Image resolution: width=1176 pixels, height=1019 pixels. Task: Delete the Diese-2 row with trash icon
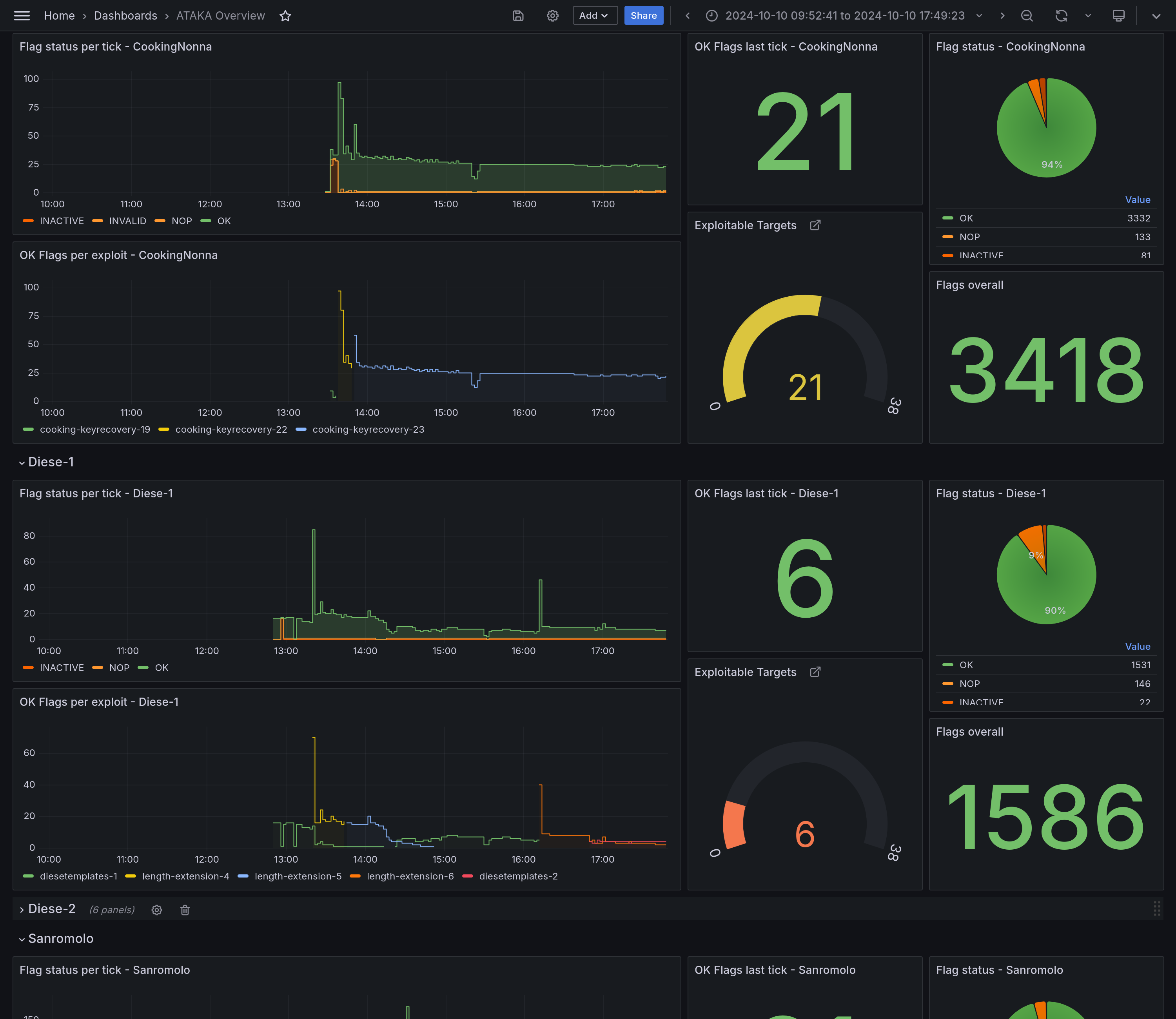(185, 910)
